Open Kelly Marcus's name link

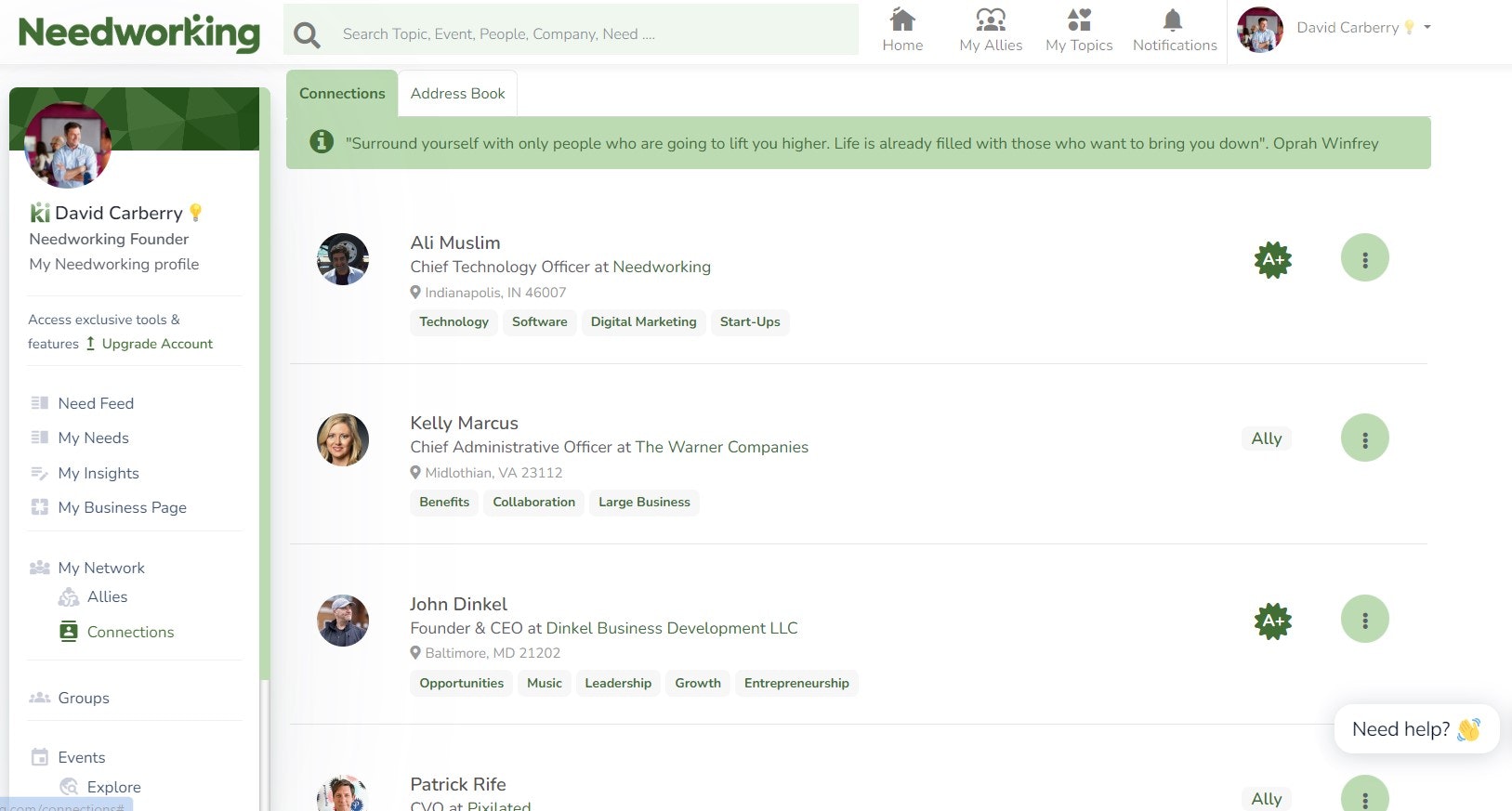464,423
